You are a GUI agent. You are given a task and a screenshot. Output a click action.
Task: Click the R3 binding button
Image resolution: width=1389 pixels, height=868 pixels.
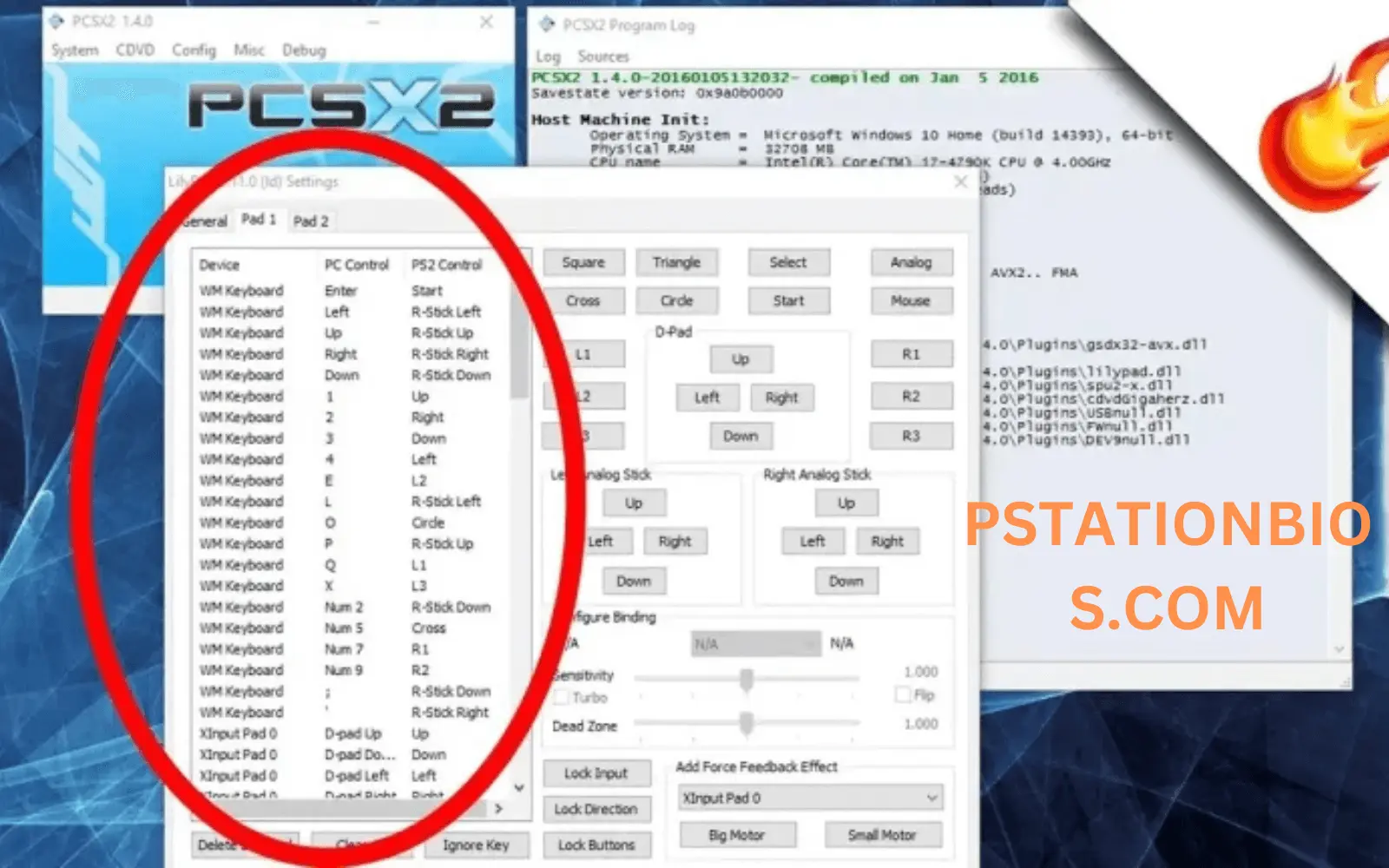pos(912,436)
